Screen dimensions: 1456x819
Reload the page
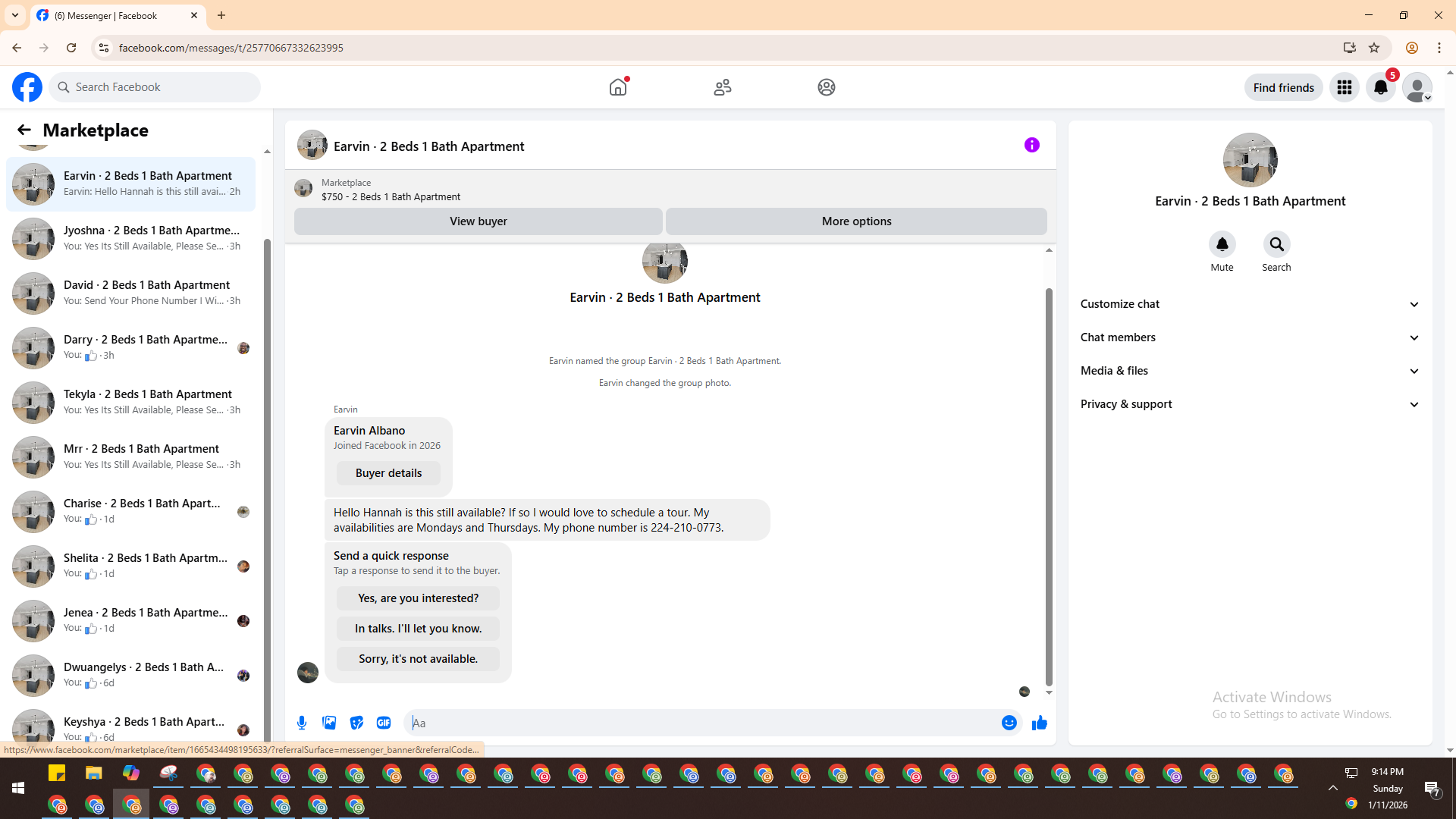tap(71, 48)
